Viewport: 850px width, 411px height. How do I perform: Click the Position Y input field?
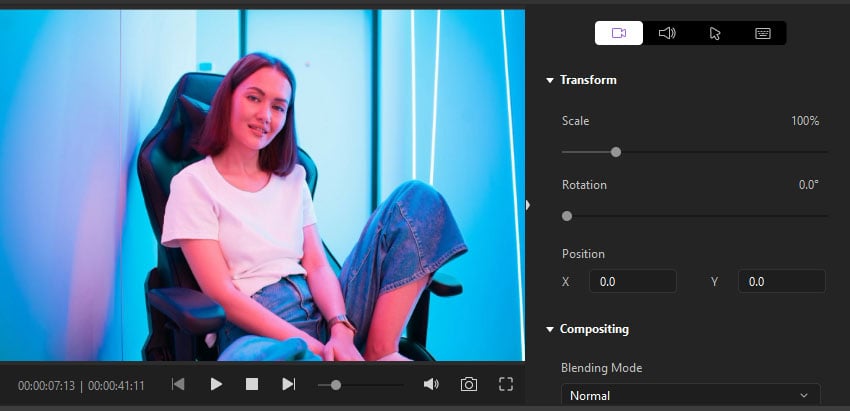(781, 282)
